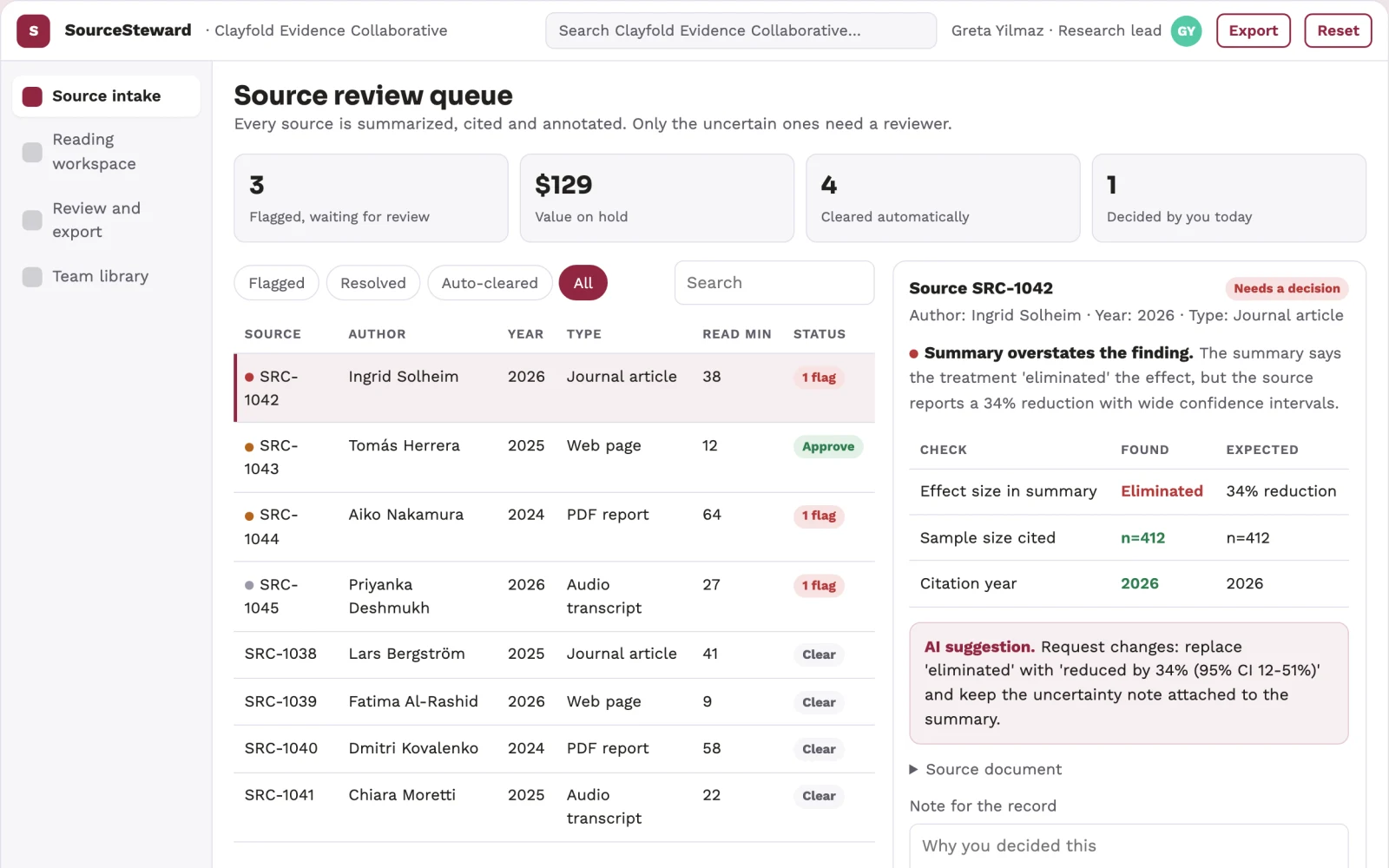Expand the Source document disclosure triangle
The image size is (1389, 868).
coord(913,770)
